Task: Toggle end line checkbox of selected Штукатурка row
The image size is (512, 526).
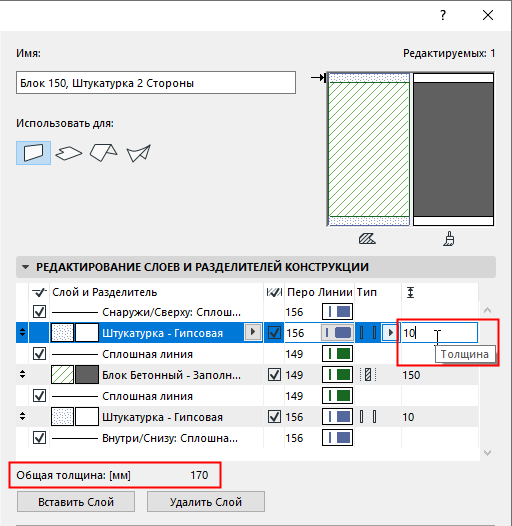Action: pos(274,333)
